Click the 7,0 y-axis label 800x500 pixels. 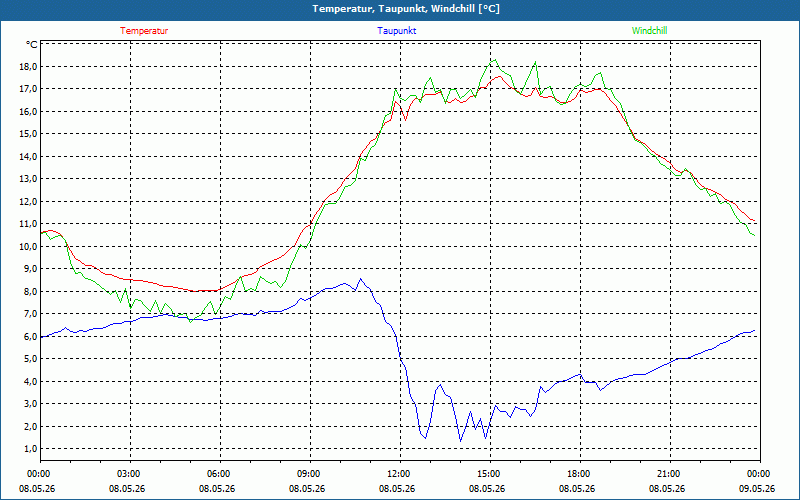click(31, 314)
